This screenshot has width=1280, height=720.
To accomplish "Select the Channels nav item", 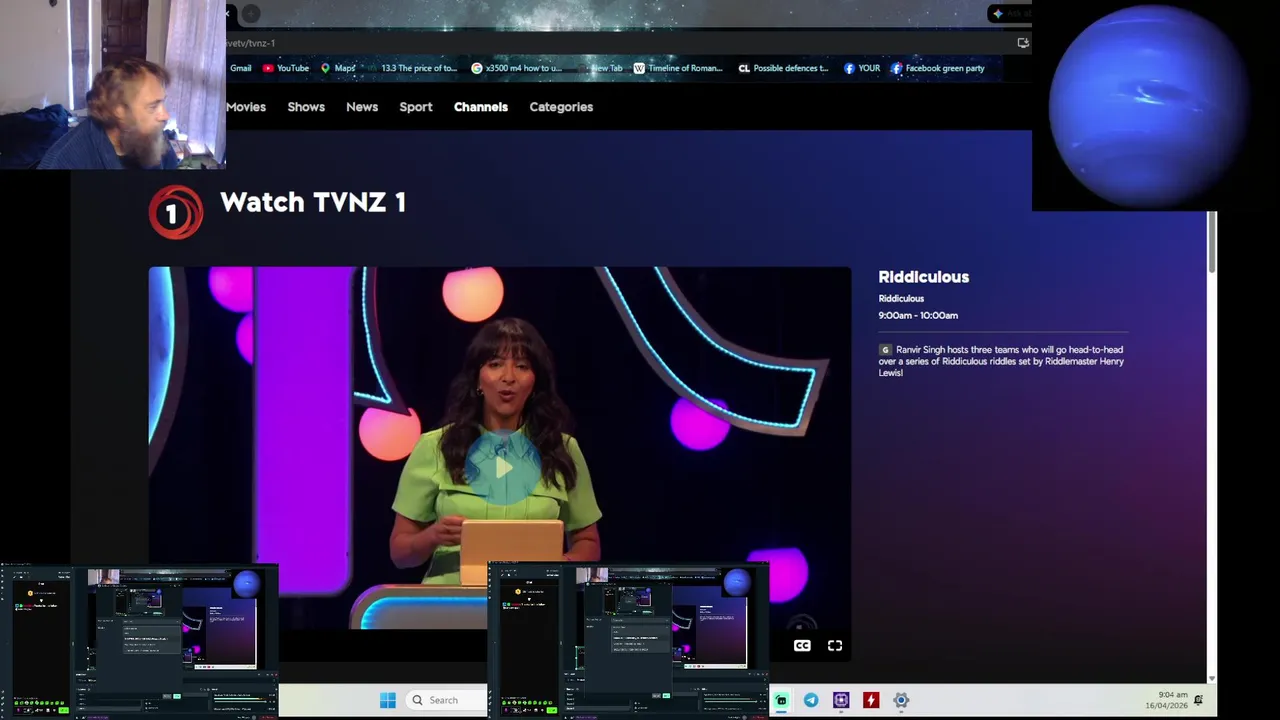I will tap(481, 107).
